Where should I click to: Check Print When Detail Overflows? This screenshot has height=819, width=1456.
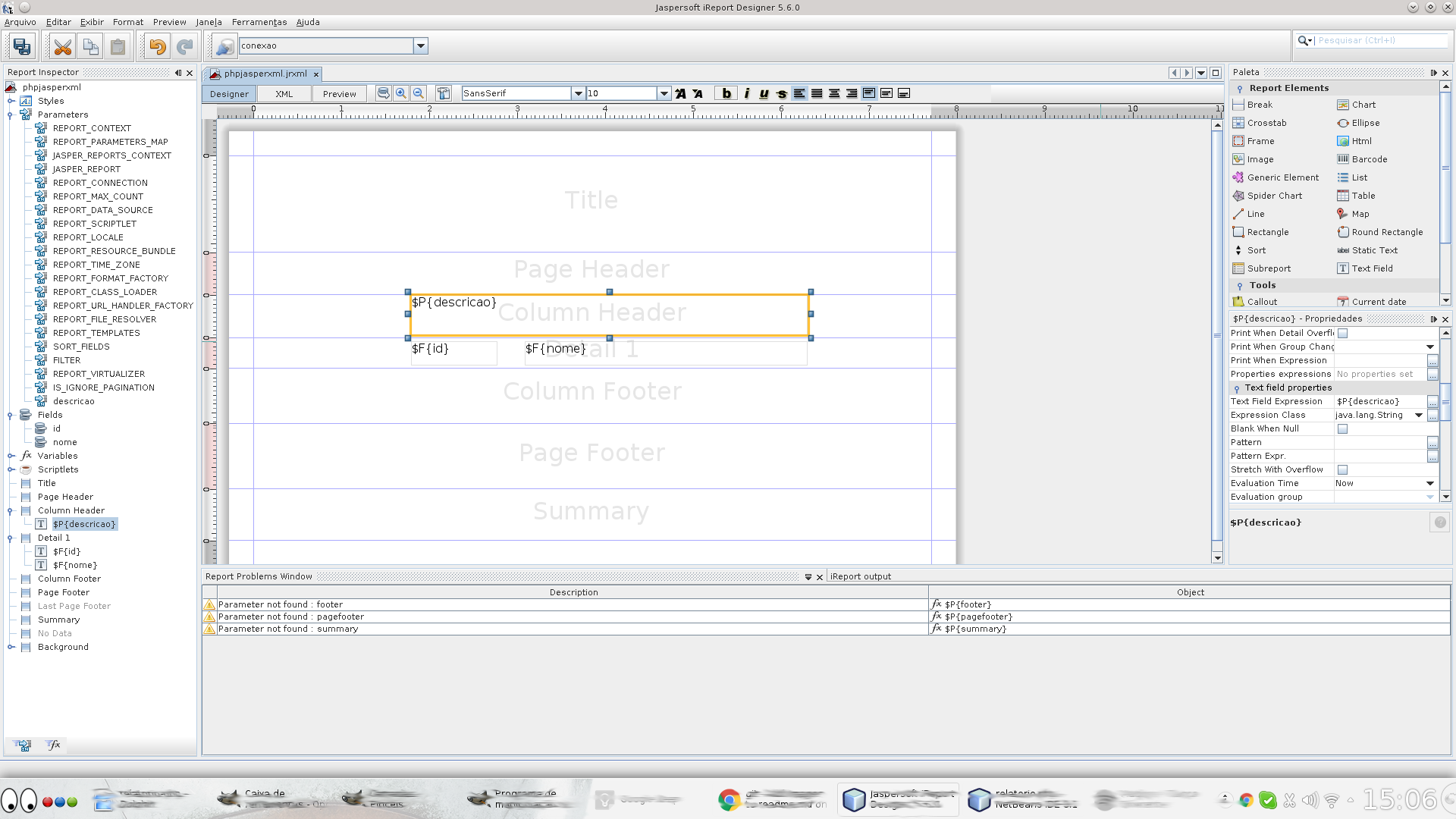tap(1342, 334)
